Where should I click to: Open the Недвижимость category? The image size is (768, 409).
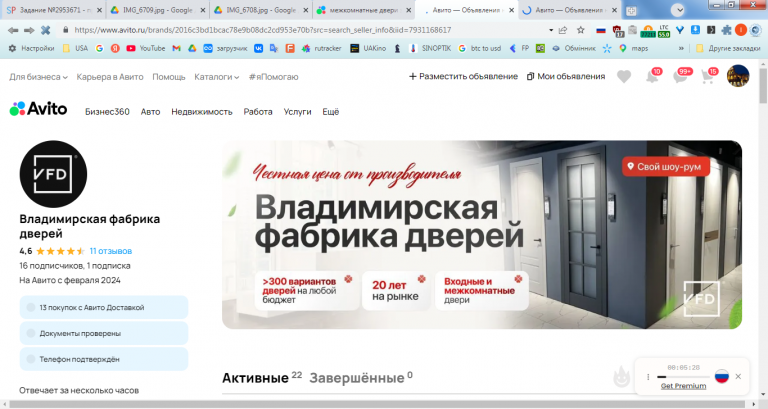click(x=202, y=112)
